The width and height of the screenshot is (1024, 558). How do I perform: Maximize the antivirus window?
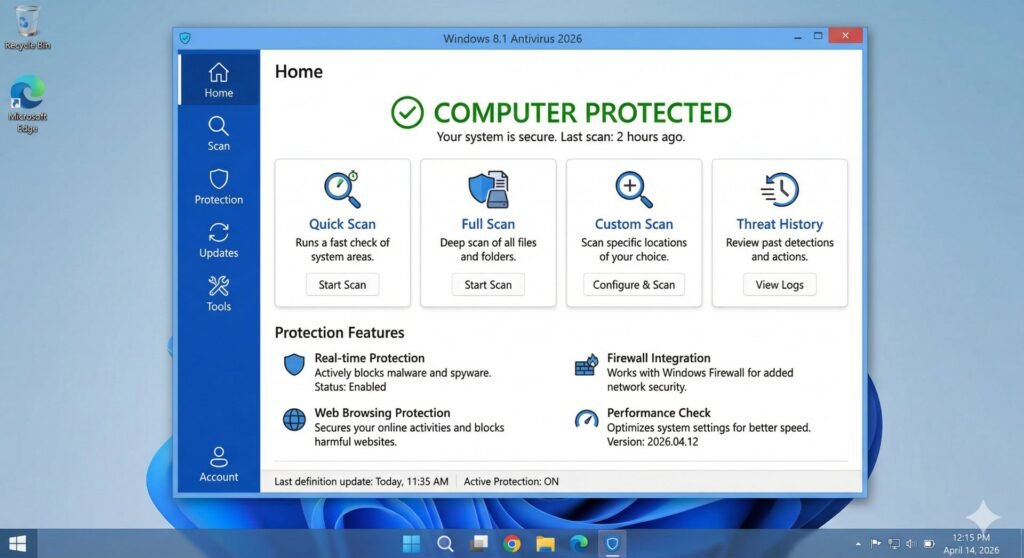[x=818, y=37]
